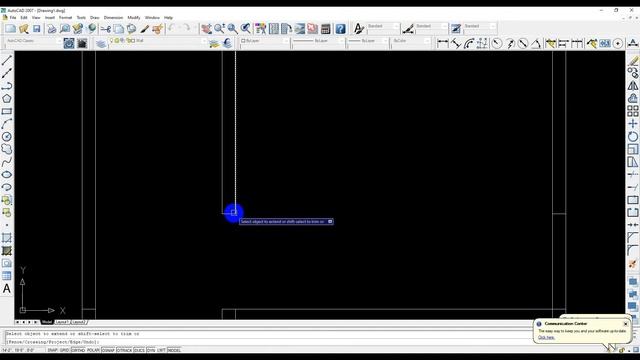Open the Format menu
The height and width of the screenshot is (360, 640).
(x=65, y=18)
